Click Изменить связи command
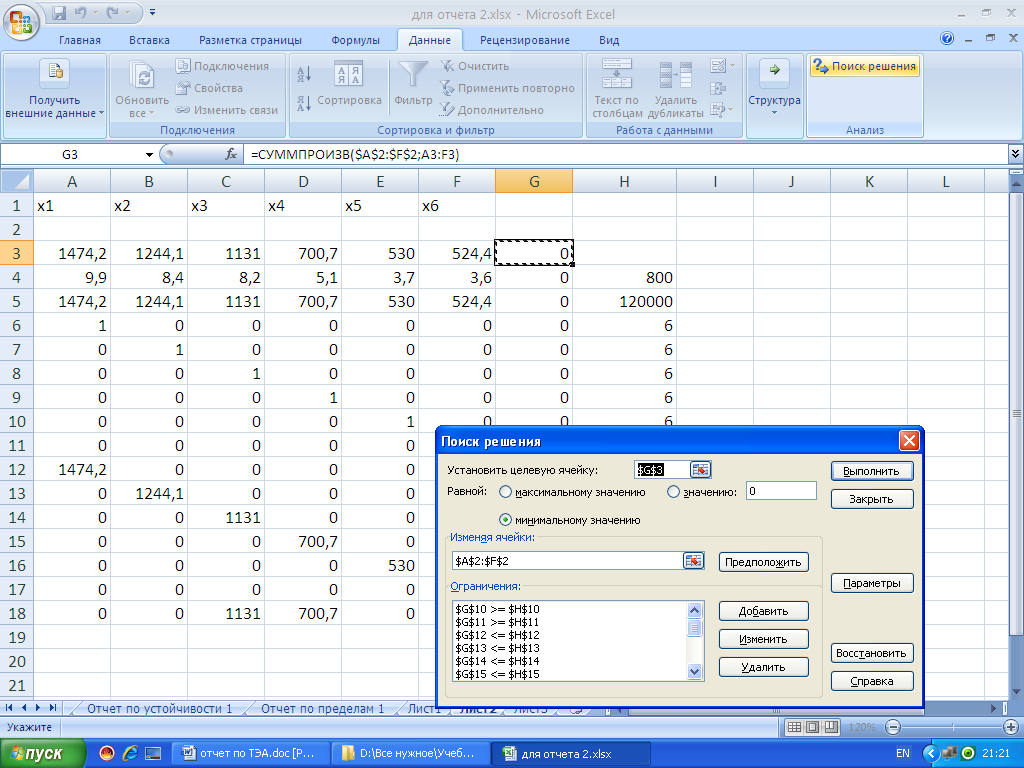1024x768 pixels. coord(227,110)
